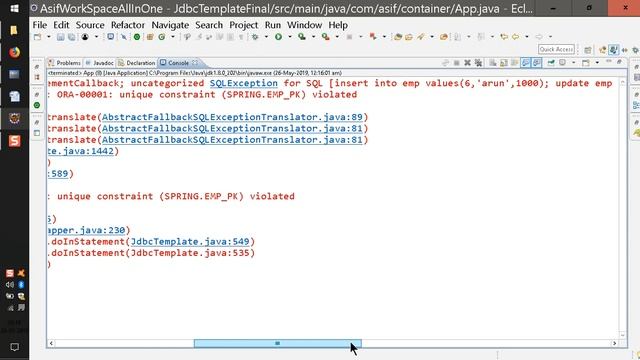
Task: Click the Back navigation arrow icon
Action: pos(516,37)
